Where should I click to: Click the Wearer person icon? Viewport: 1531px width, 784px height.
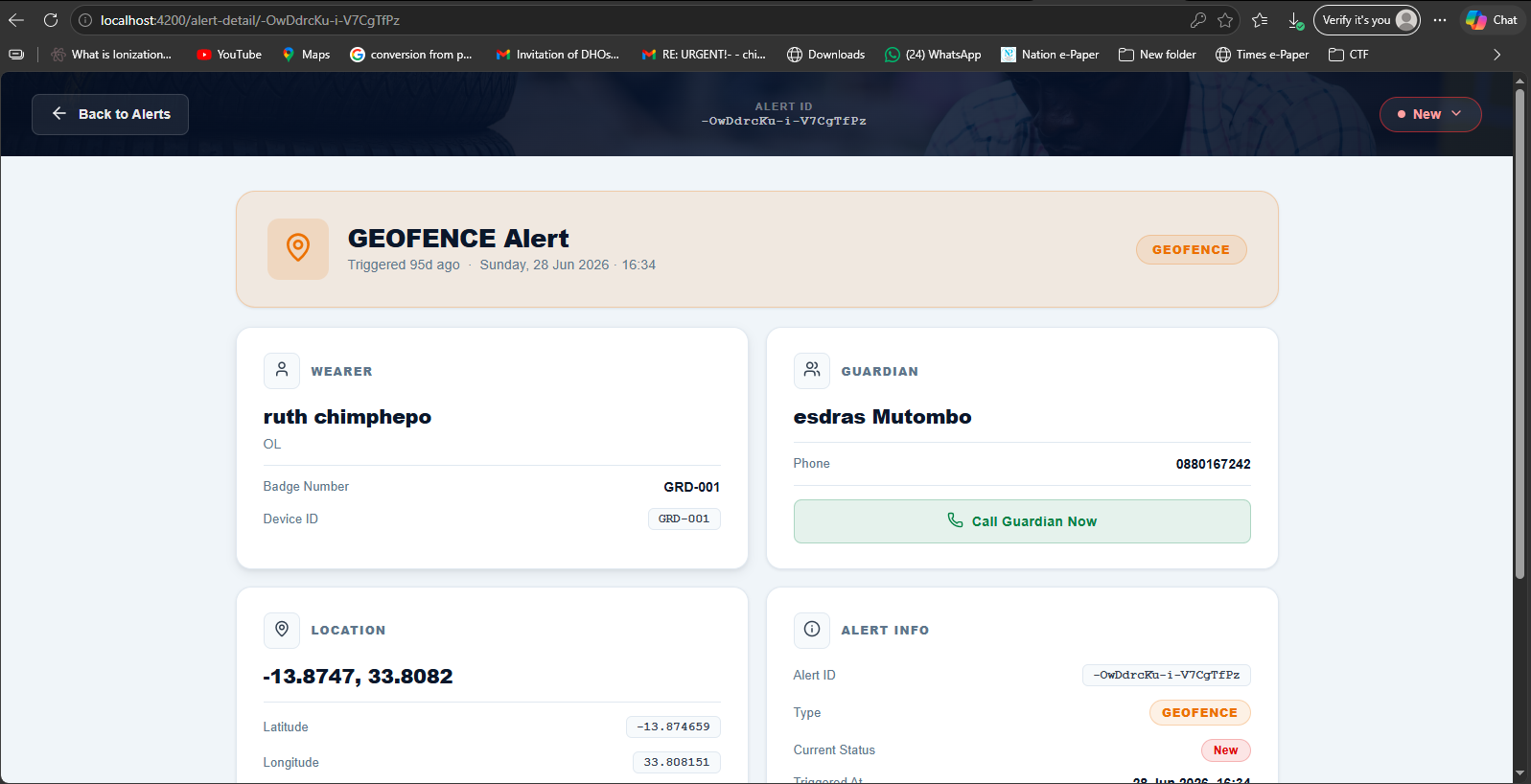(x=282, y=370)
